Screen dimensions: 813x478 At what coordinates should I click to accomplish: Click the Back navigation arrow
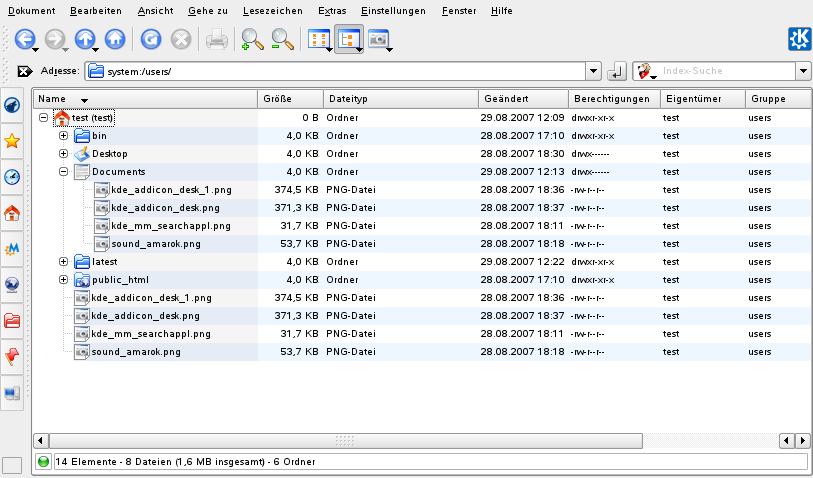(24, 39)
